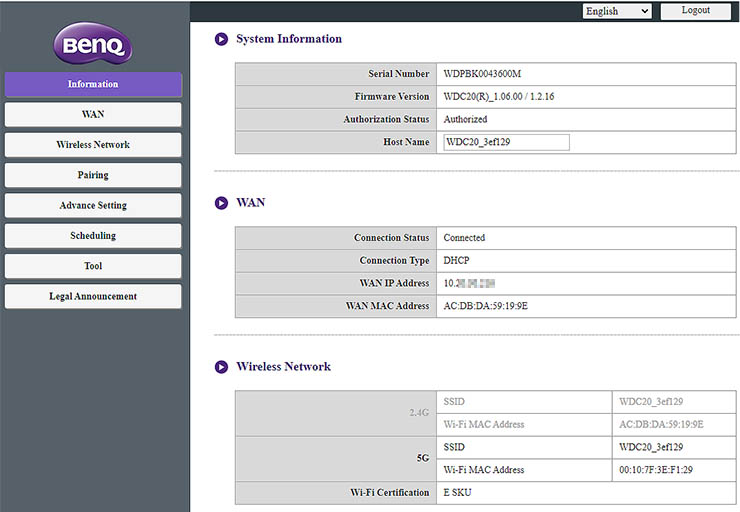Go to Wireless Network in the sidebar
740x512 pixels.
coord(93,145)
